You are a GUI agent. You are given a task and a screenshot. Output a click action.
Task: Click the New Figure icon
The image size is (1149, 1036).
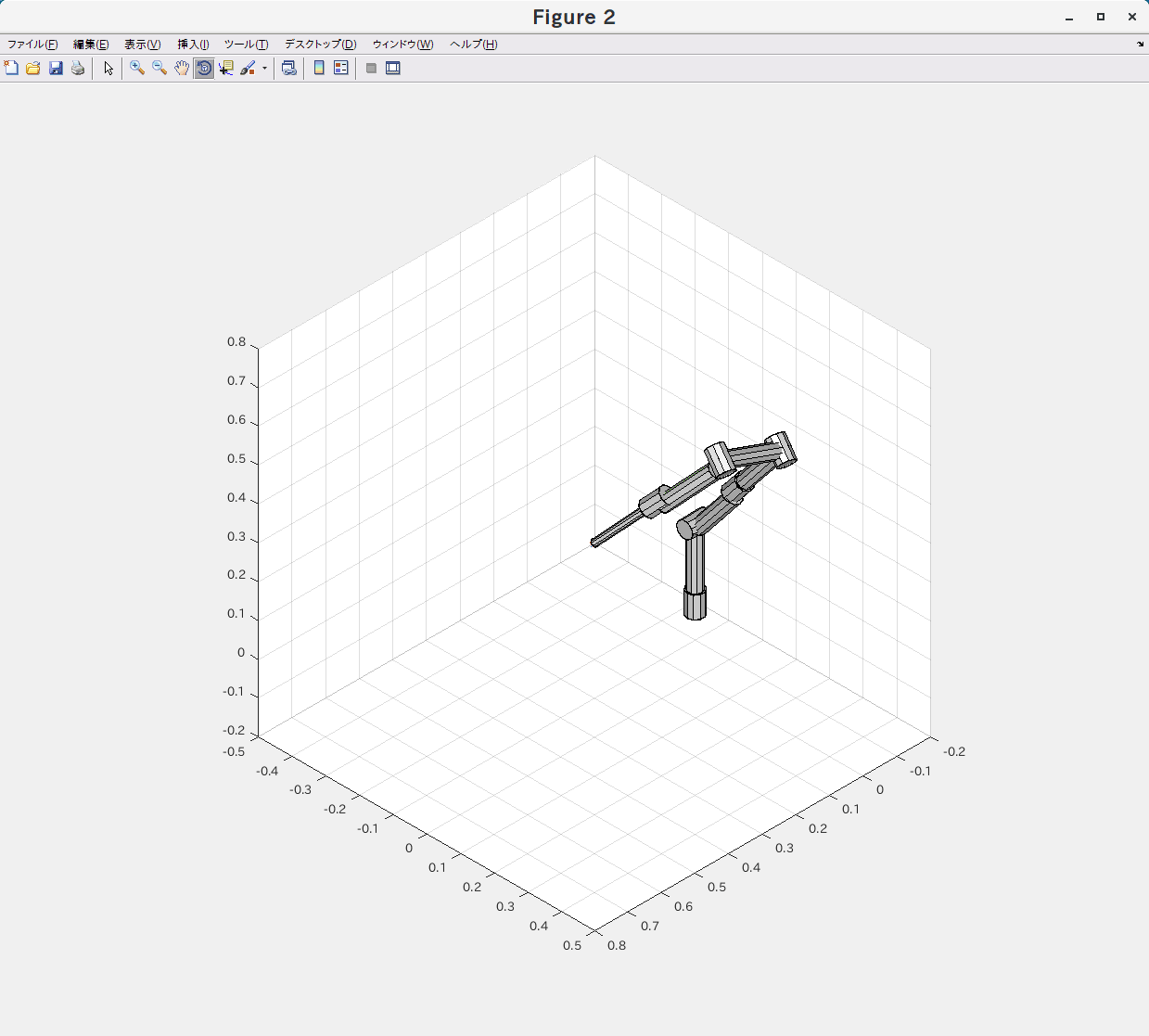pyautogui.click(x=11, y=68)
